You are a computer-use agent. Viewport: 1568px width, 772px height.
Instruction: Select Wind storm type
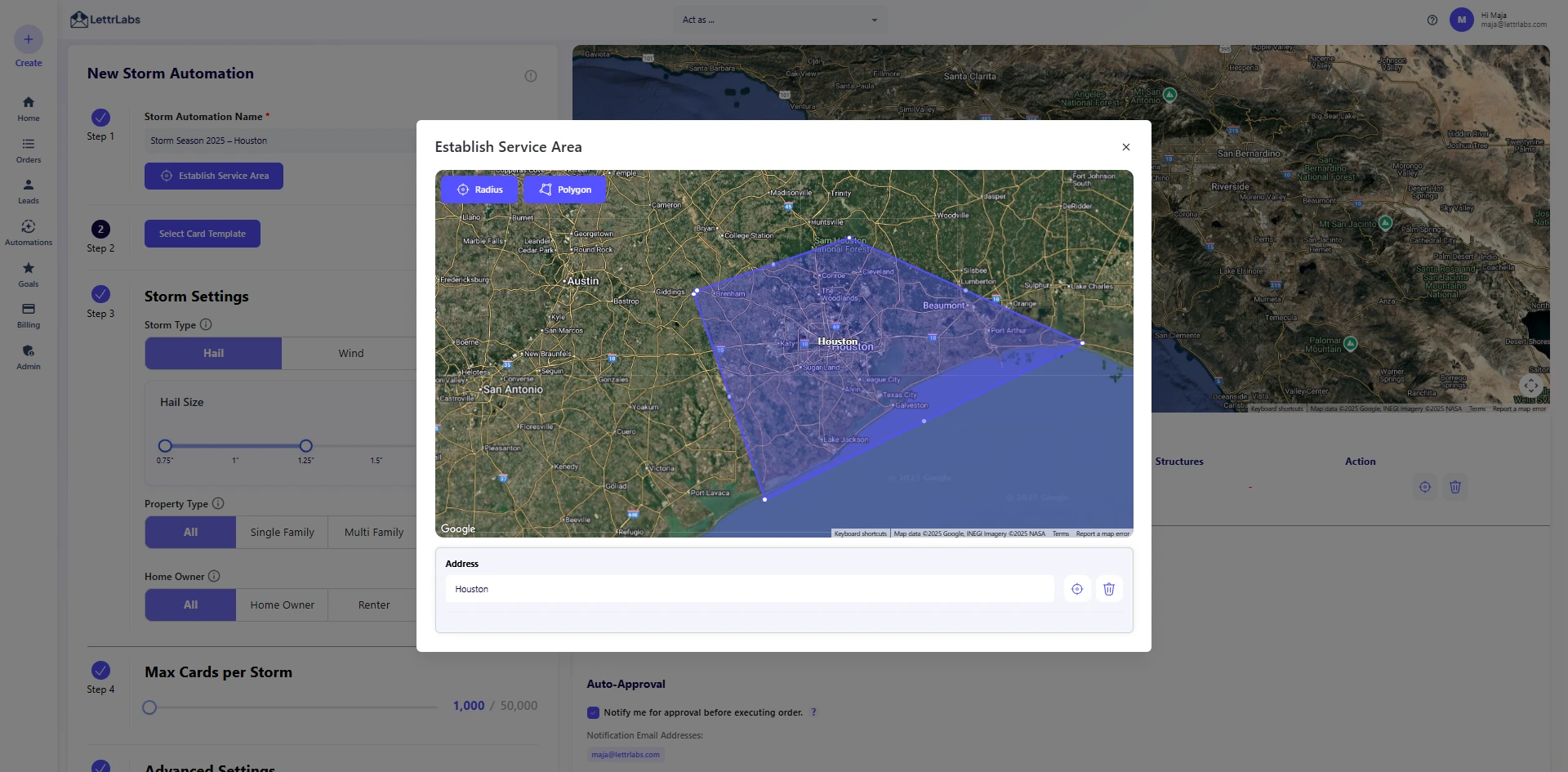click(x=351, y=353)
